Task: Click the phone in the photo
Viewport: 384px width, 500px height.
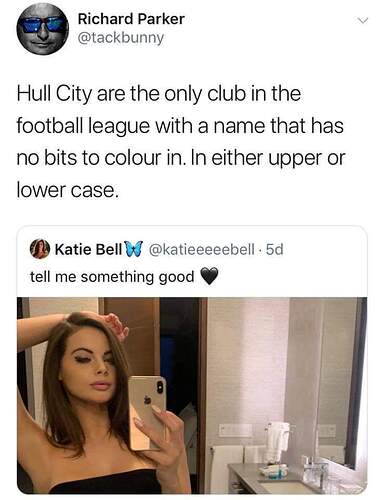Action: click(147, 412)
